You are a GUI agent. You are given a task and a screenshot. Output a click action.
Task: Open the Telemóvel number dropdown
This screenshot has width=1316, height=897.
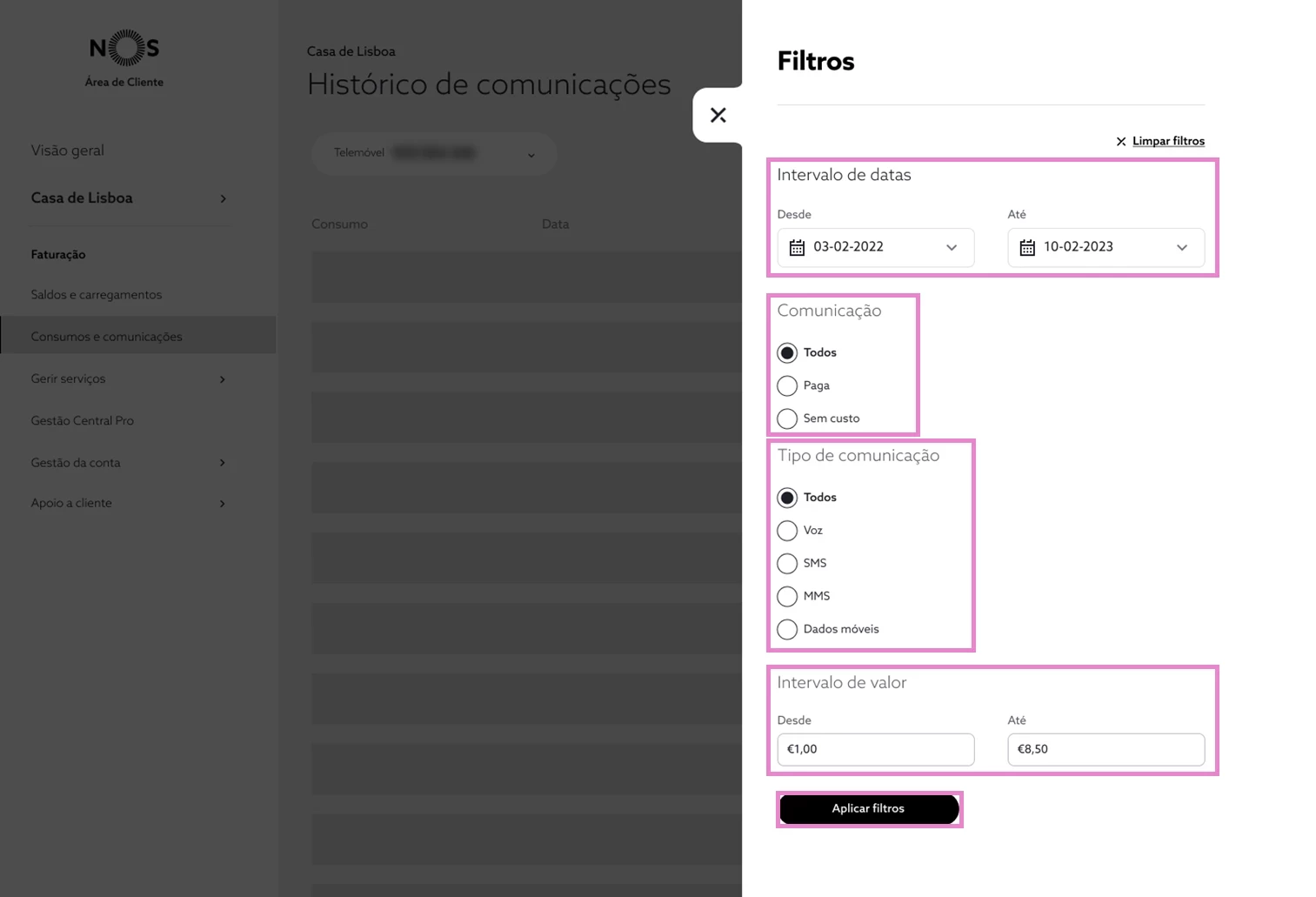(x=434, y=154)
